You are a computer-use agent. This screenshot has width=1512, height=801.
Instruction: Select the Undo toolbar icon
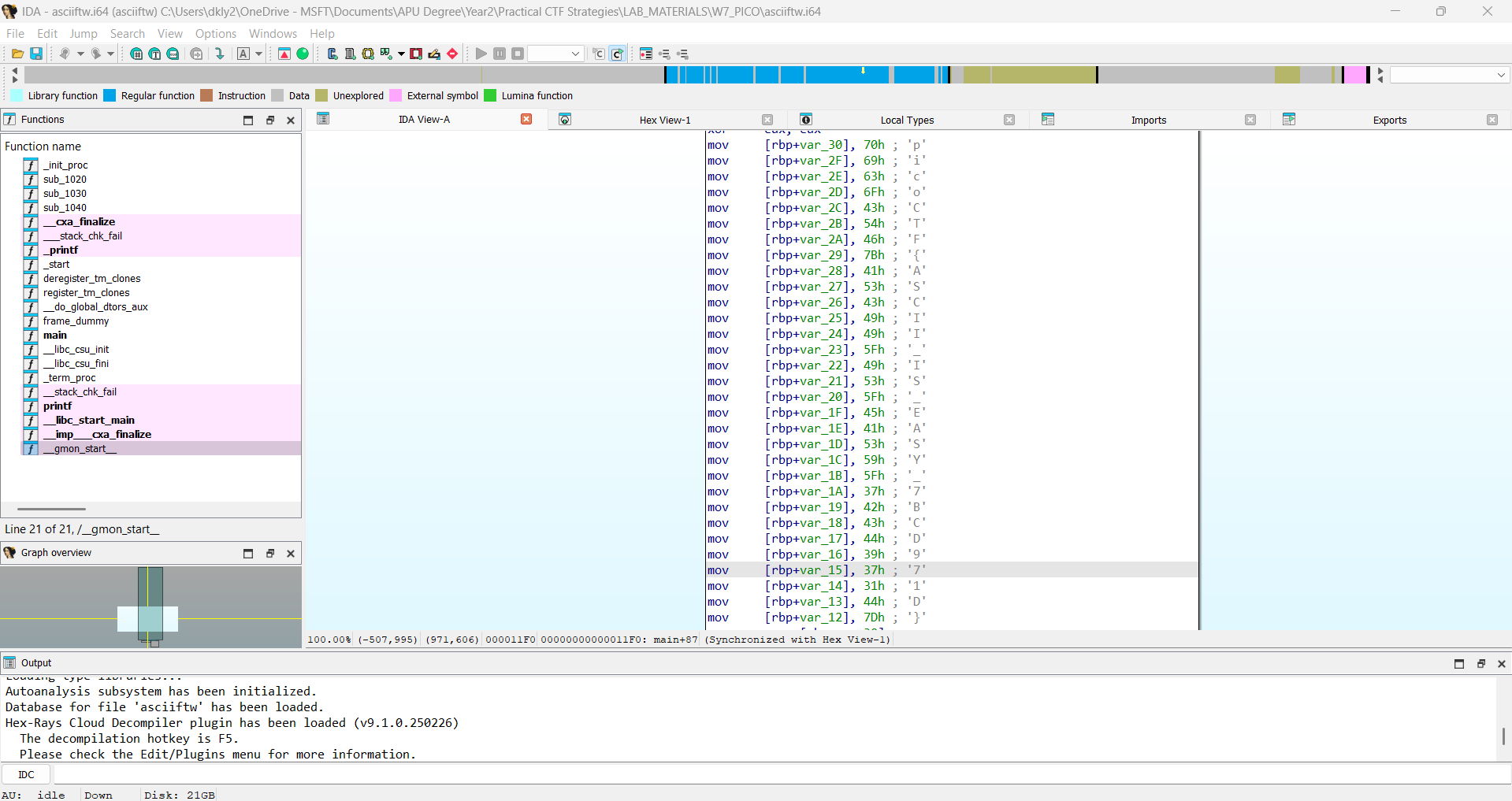point(66,54)
